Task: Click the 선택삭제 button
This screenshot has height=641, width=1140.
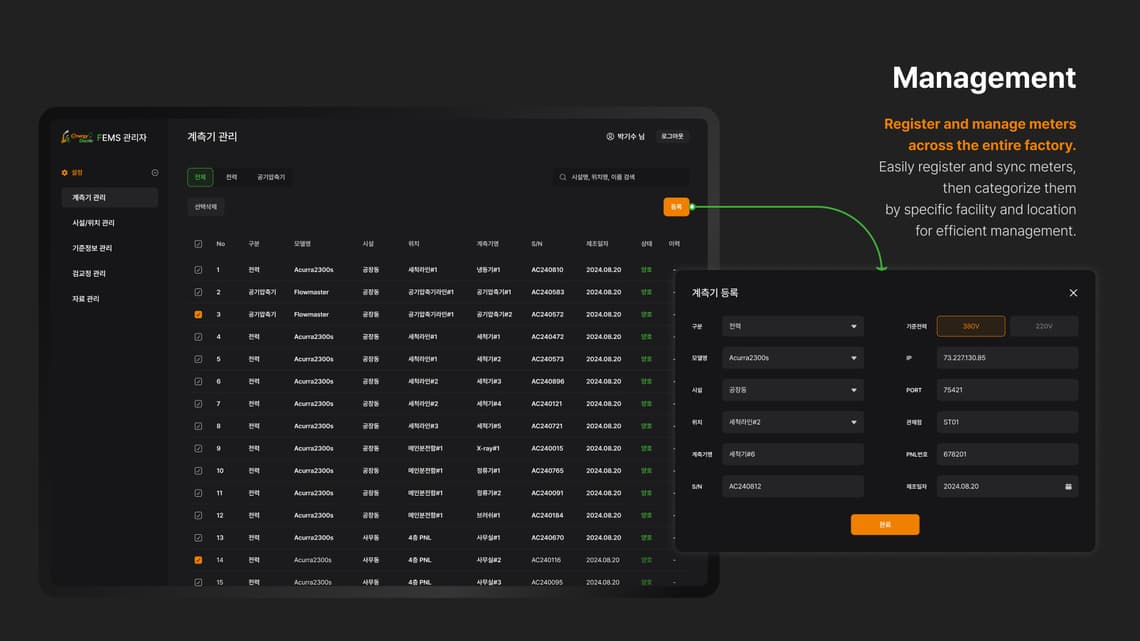Action: point(206,207)
